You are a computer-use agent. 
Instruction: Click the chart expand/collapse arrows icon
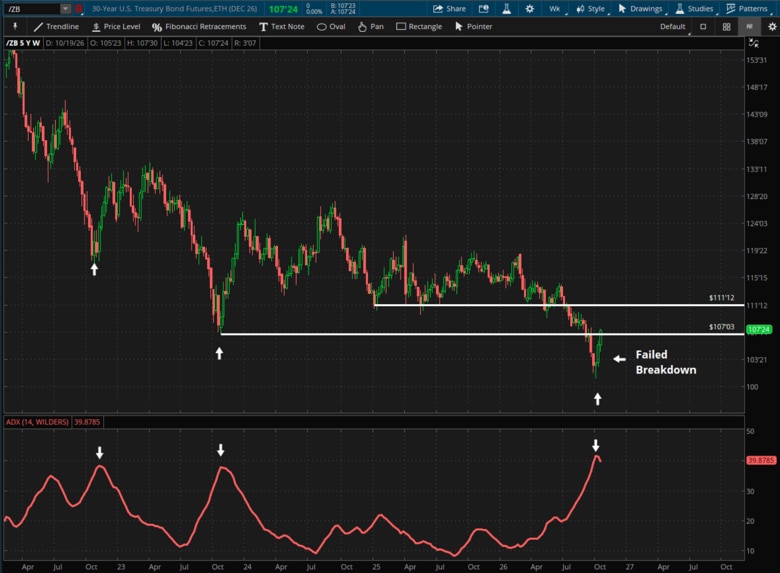point(754,43)
